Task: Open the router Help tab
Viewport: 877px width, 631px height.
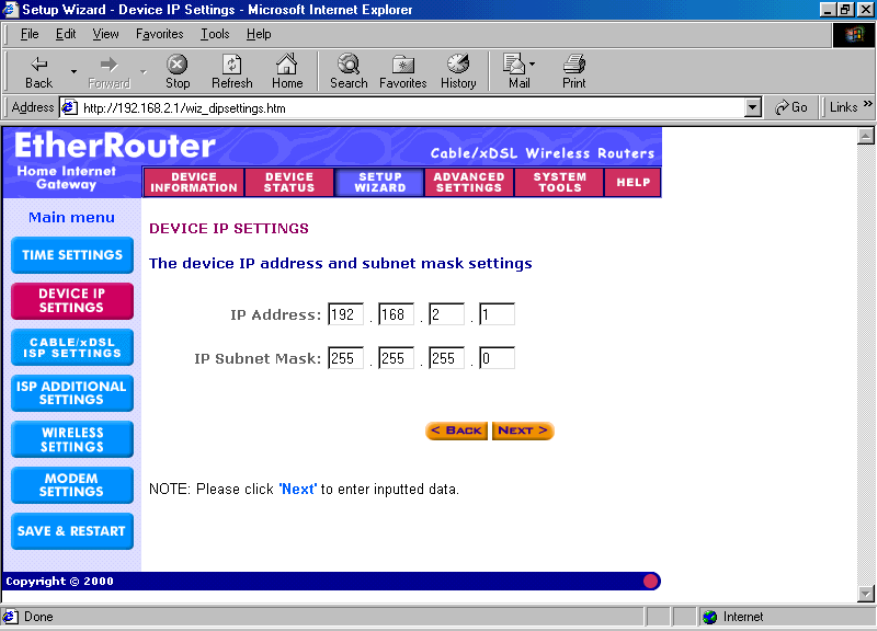Action: pos(633,182)
